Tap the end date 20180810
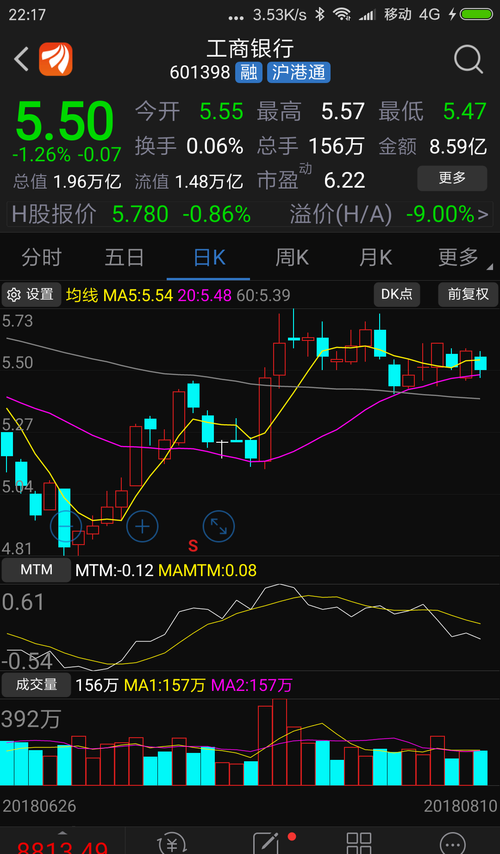This screenshot has height=854, width=500. pos(460,806)
